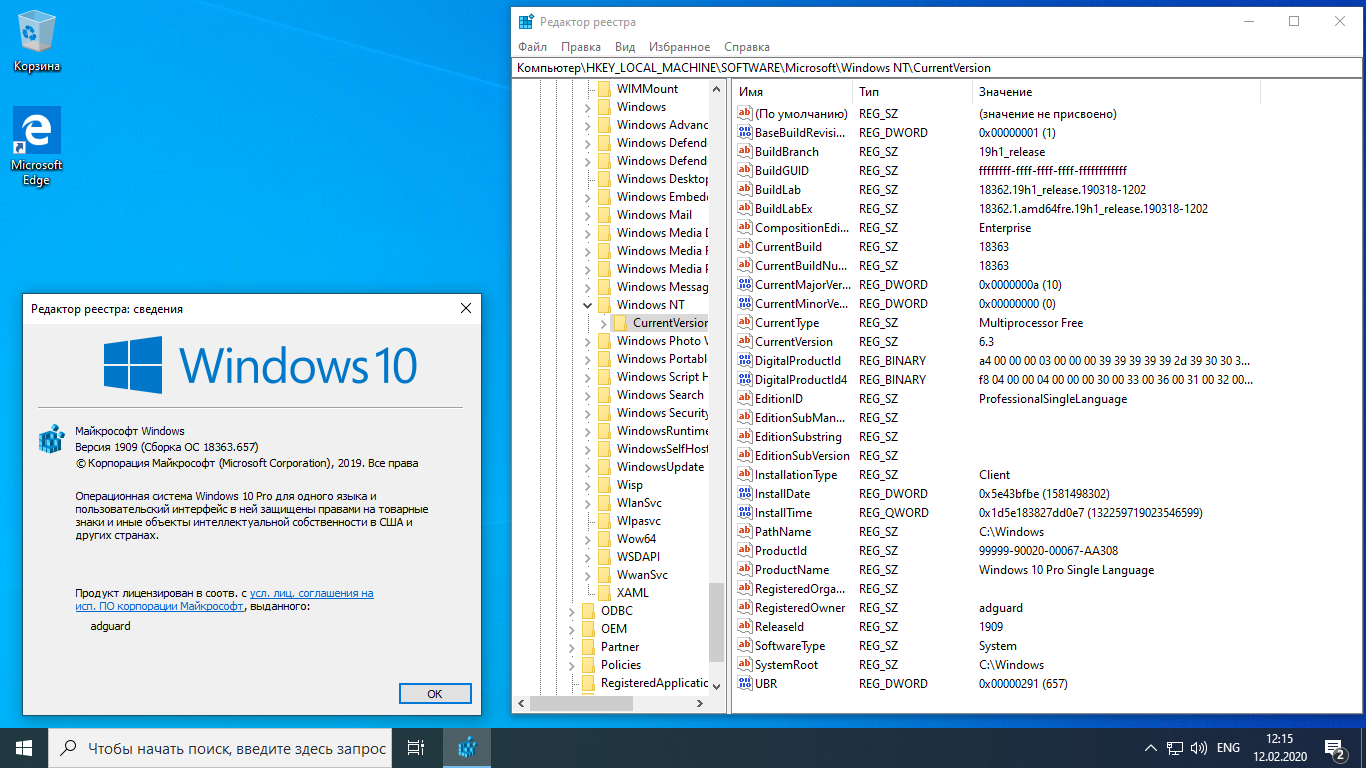The height and width of the screenshot is (768, 1366).
Task: Select the BuildLab value icon
Action: coord(745,190)
